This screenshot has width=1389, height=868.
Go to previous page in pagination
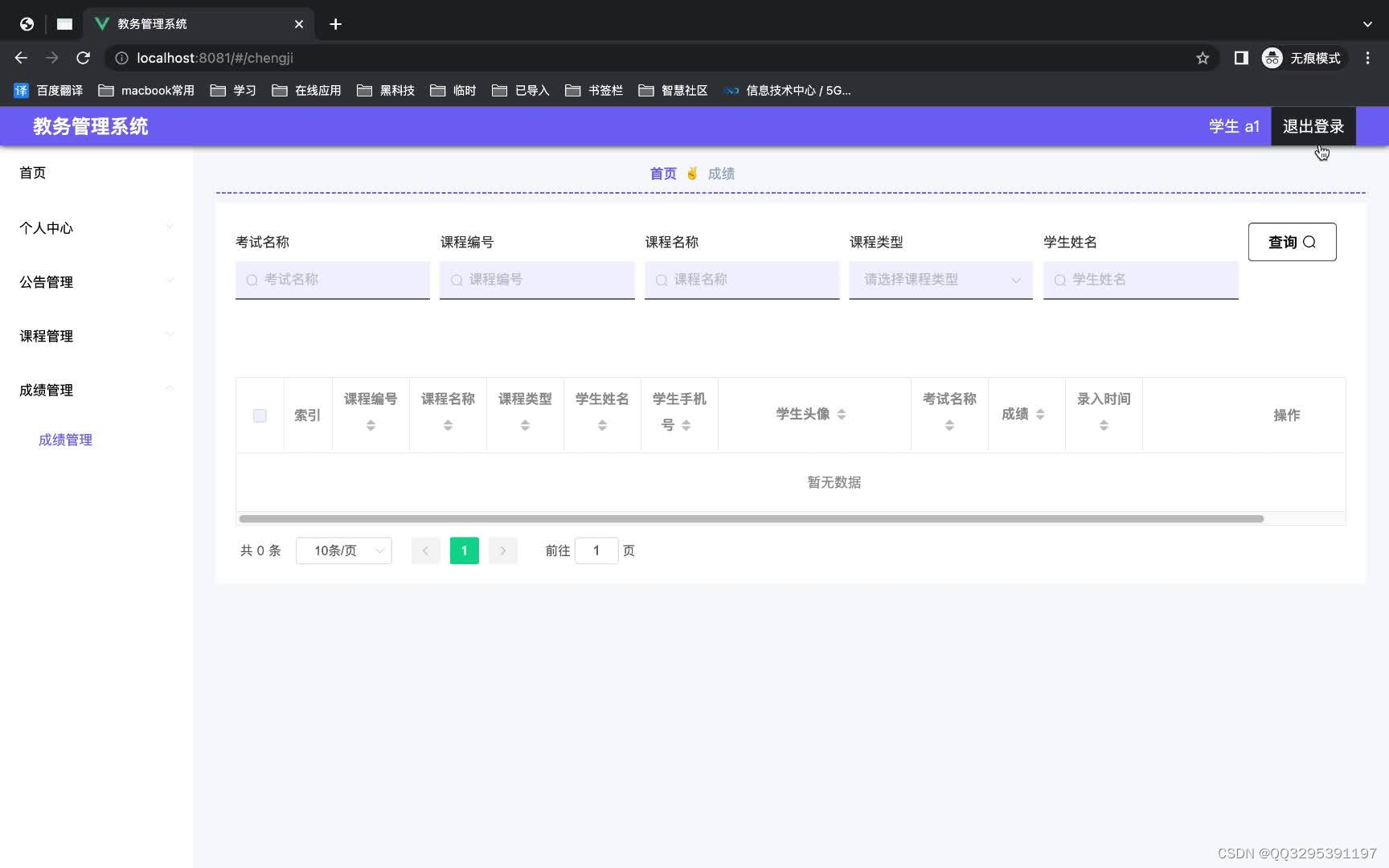[x=425, y=551]
